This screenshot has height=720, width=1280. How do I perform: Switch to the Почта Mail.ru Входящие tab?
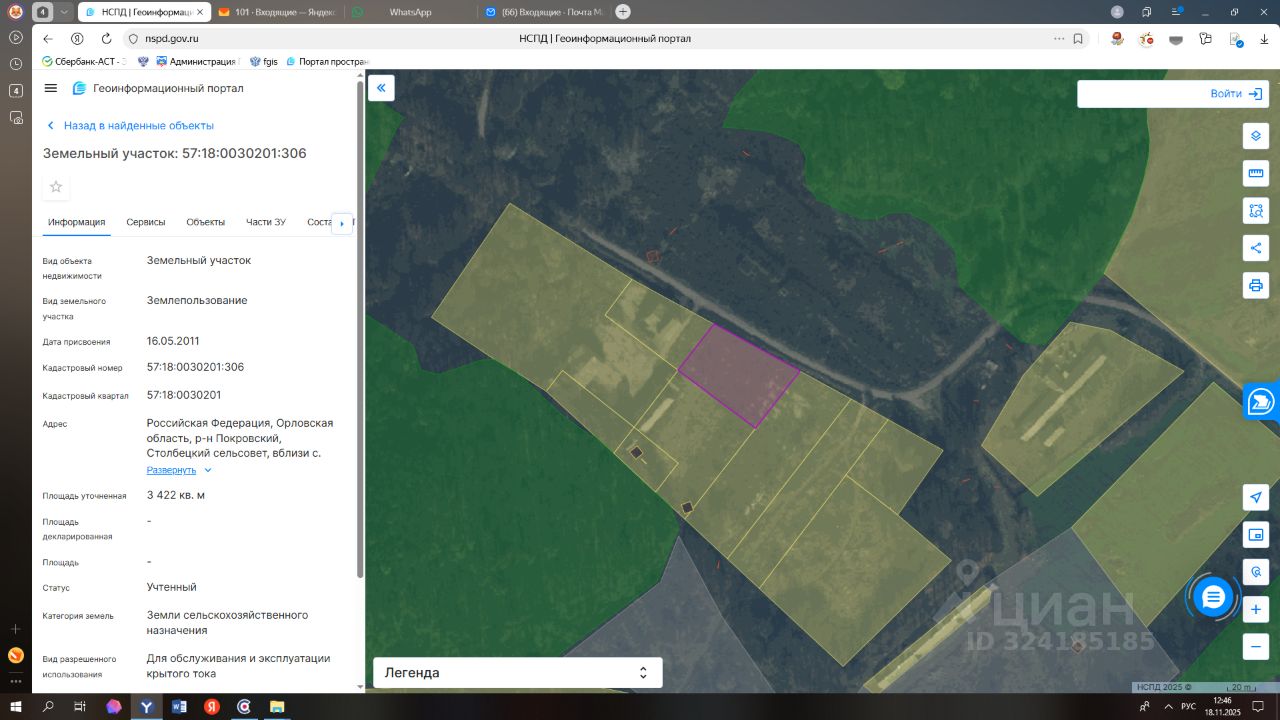click(544, 12)
